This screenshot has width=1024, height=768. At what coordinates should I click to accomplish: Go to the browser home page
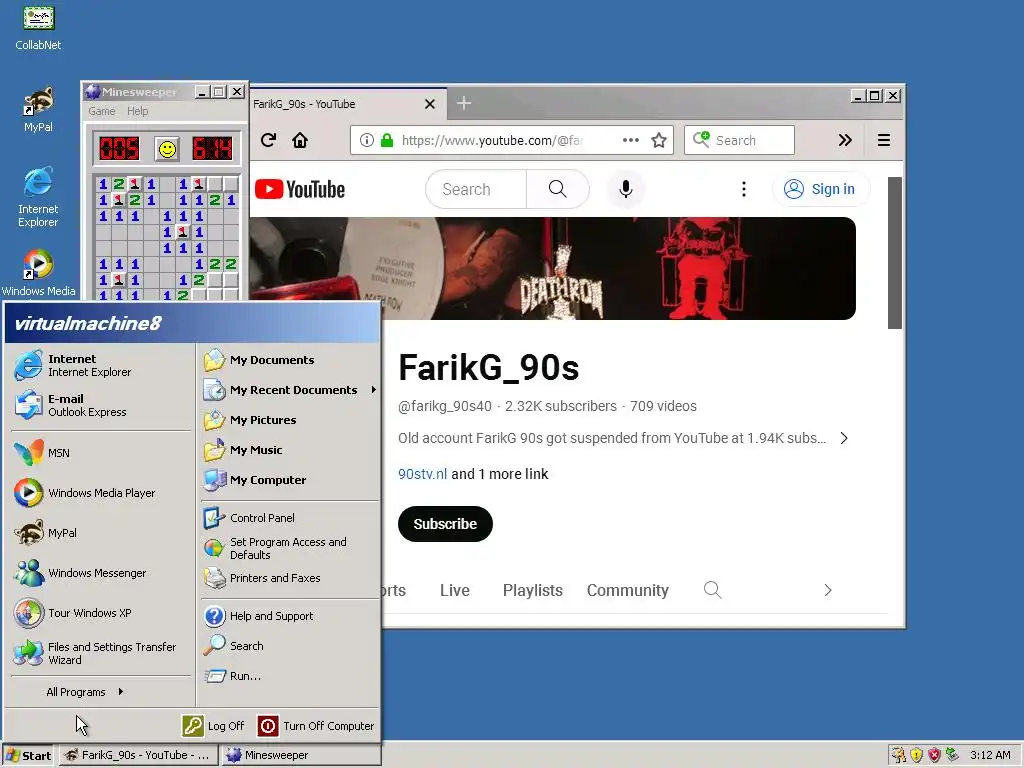click(300, 140)
